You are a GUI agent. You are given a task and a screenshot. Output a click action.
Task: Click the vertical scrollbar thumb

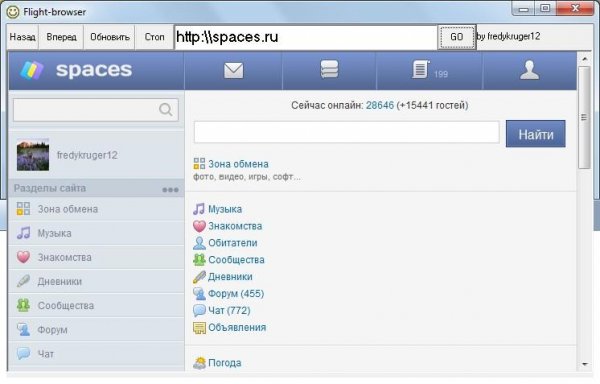[584, 117]
